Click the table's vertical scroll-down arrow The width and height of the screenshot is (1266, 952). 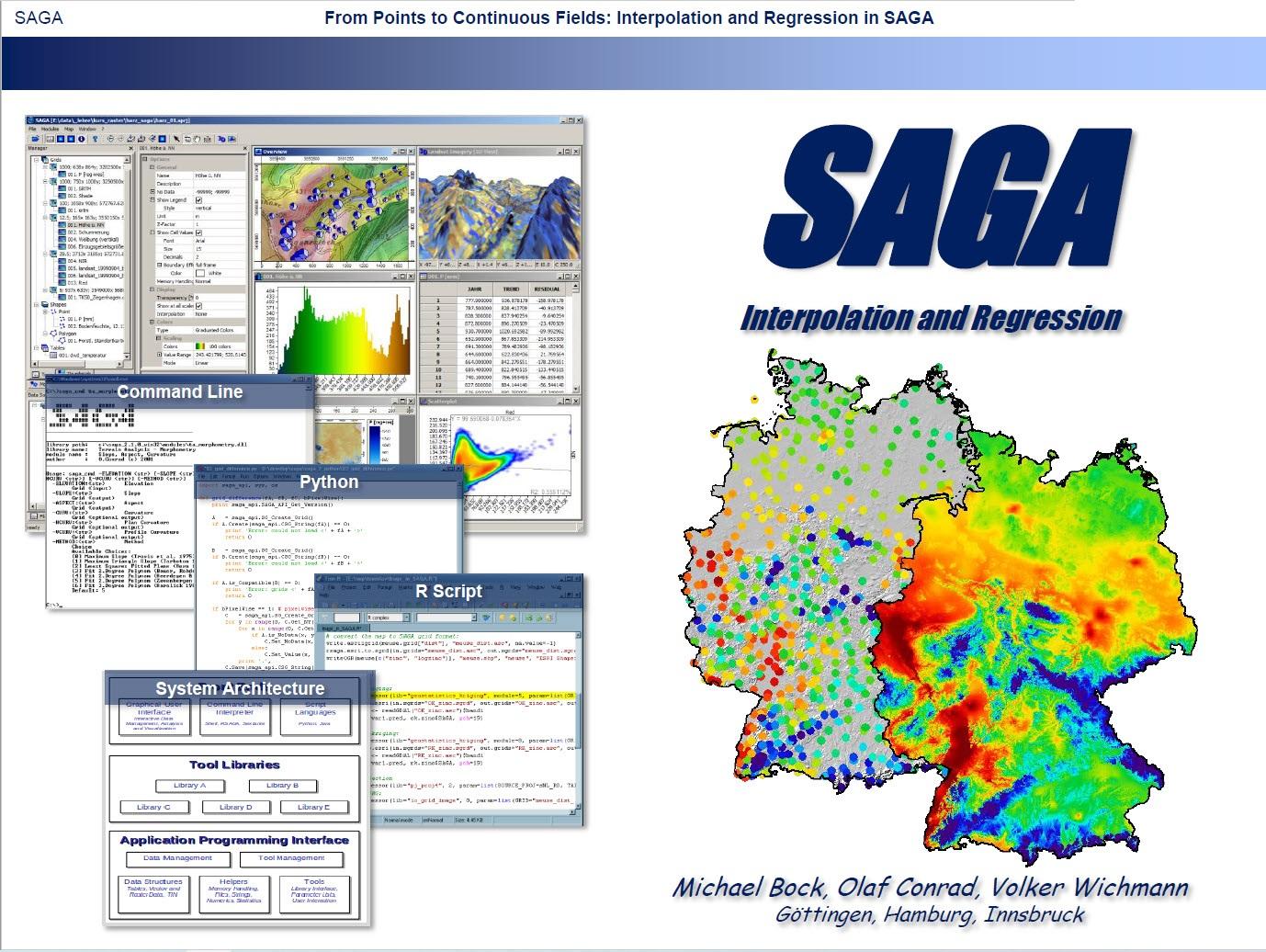point(576,389)
